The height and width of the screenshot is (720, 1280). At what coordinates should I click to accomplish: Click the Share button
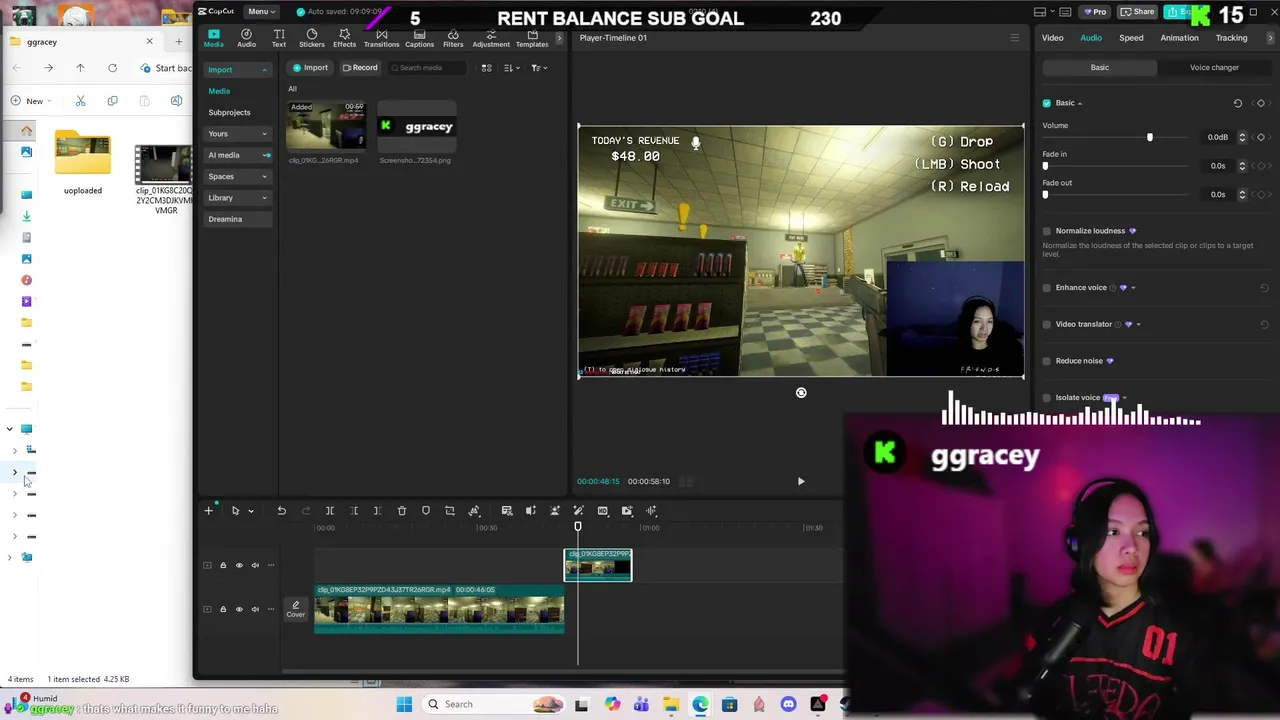pyautogui.click(x=1137, y=12)
